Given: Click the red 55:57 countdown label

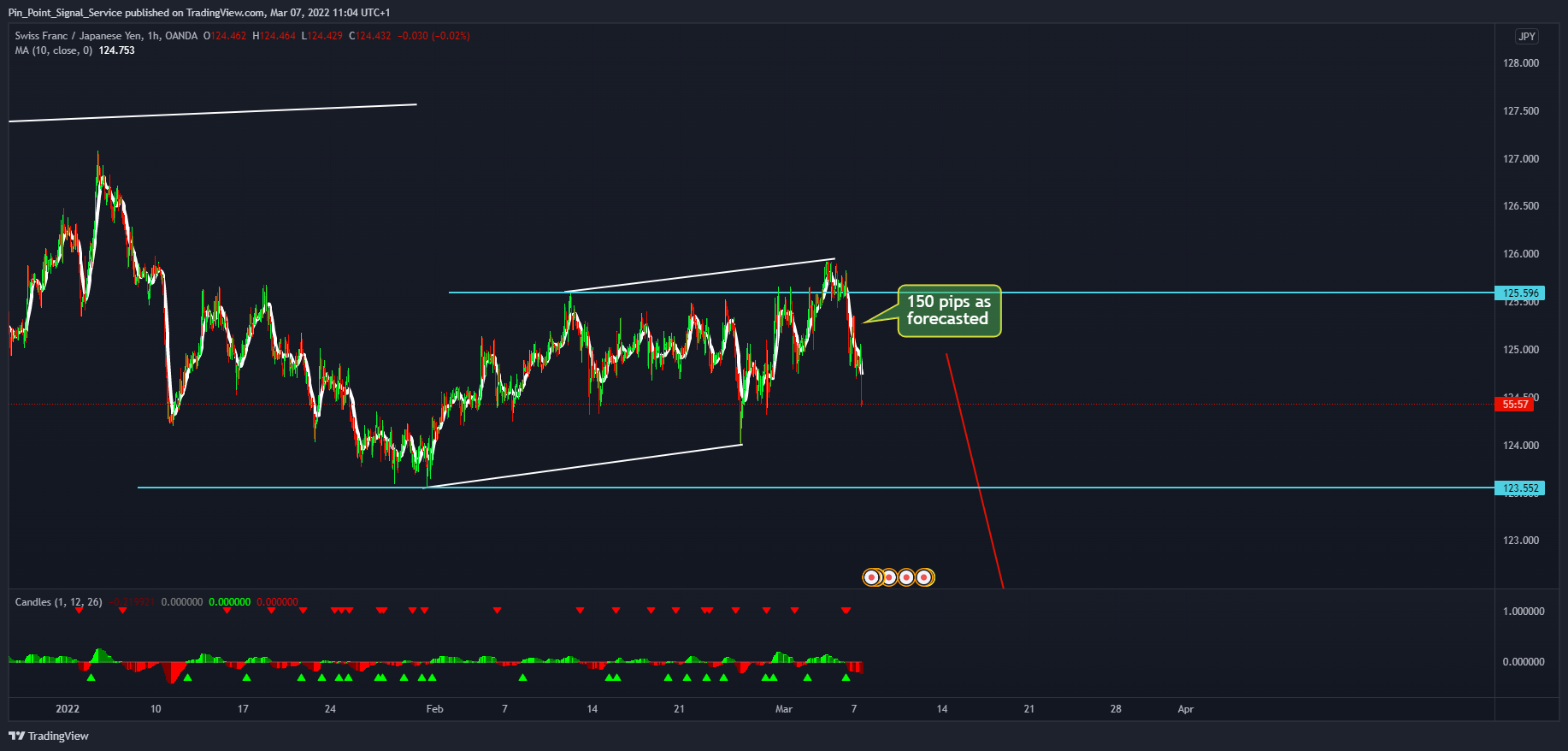Looking at the screenshot, I should coord(1514,405).
